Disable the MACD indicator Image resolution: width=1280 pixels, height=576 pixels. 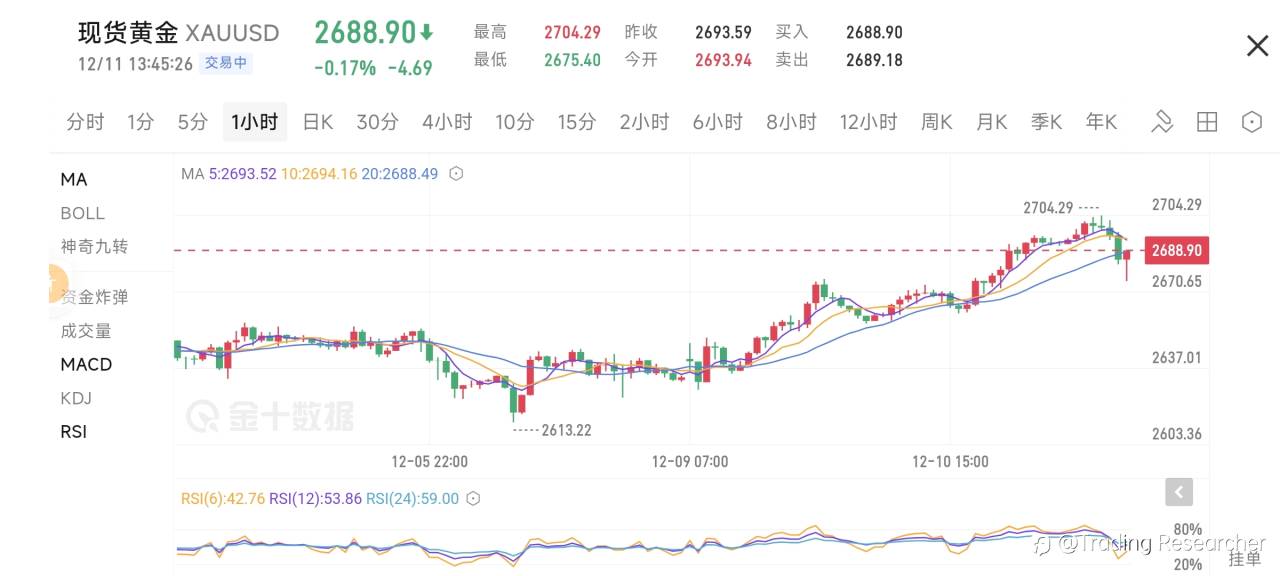[x=86, y=364]
